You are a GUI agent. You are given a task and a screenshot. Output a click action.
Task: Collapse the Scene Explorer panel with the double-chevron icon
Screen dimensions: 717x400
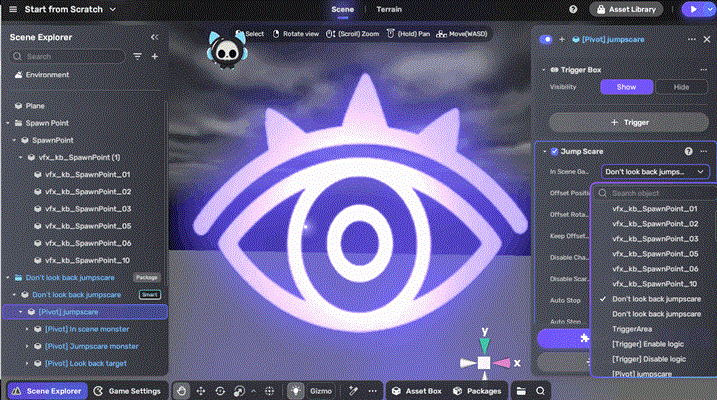tap(154, 37)
